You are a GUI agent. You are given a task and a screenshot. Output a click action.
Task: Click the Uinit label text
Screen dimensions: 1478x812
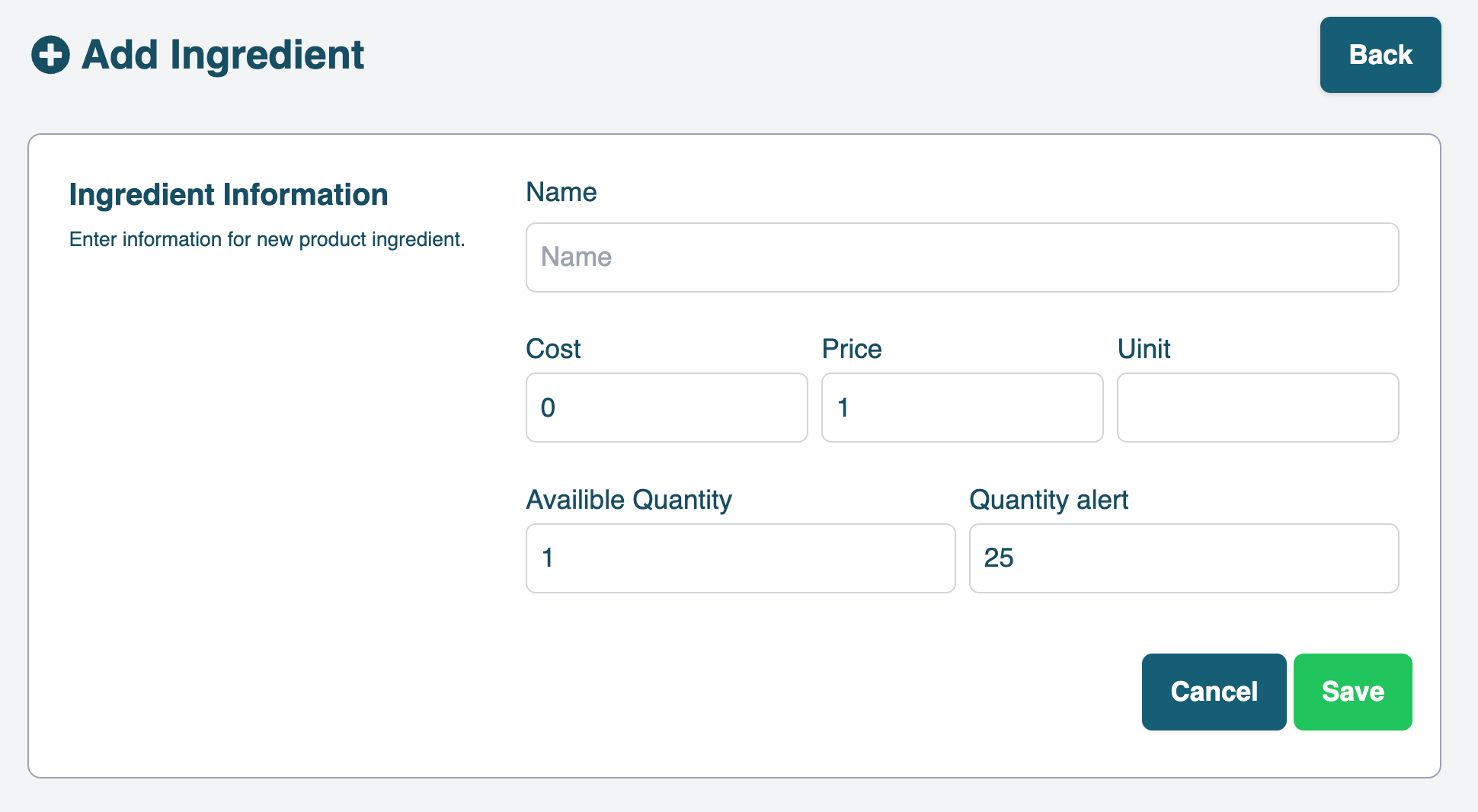1143,349
